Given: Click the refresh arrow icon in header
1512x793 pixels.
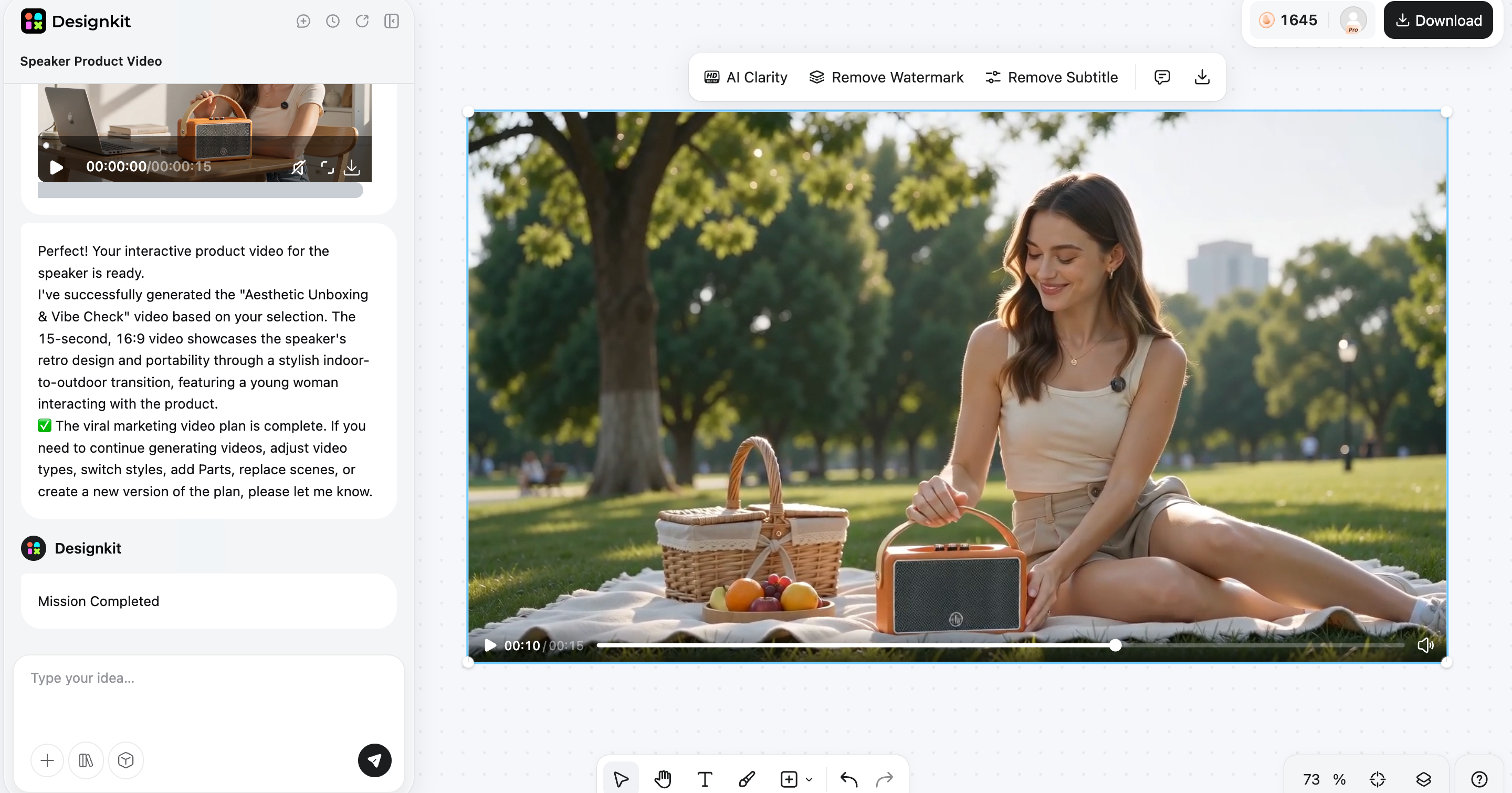Looking at the screenshot, I should [x=362, y=21].
